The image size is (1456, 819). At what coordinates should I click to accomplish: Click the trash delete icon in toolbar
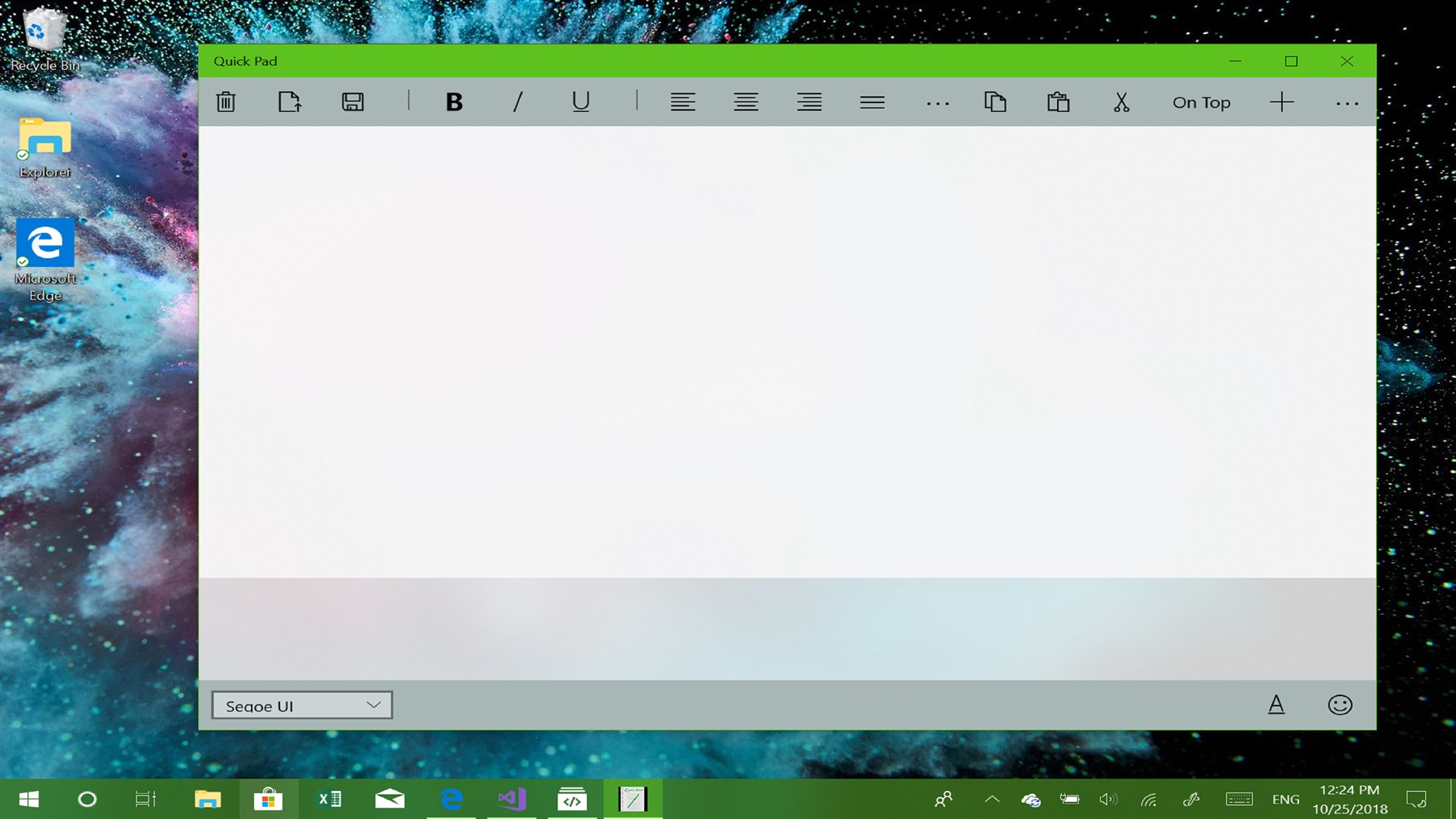[x=226, y=102]
